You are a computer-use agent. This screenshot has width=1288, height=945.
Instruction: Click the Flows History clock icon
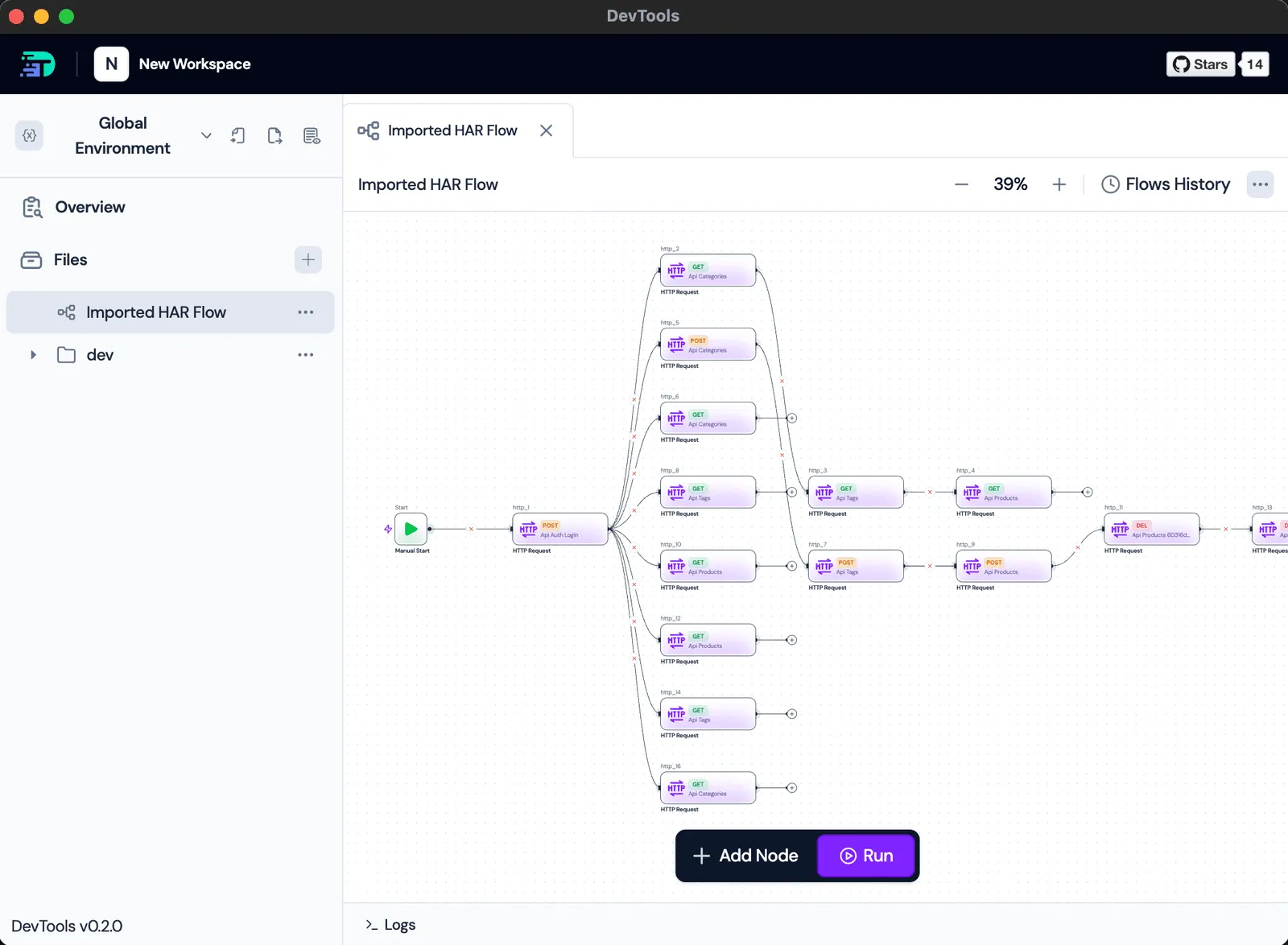point(1111,184)
